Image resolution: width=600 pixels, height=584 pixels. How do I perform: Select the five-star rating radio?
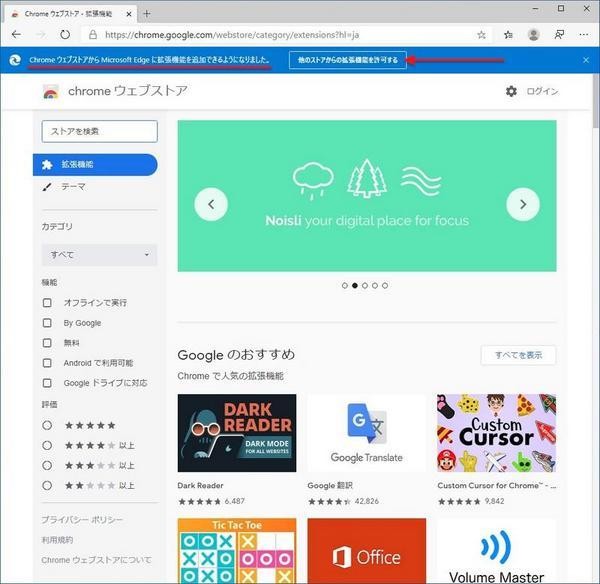47,425
